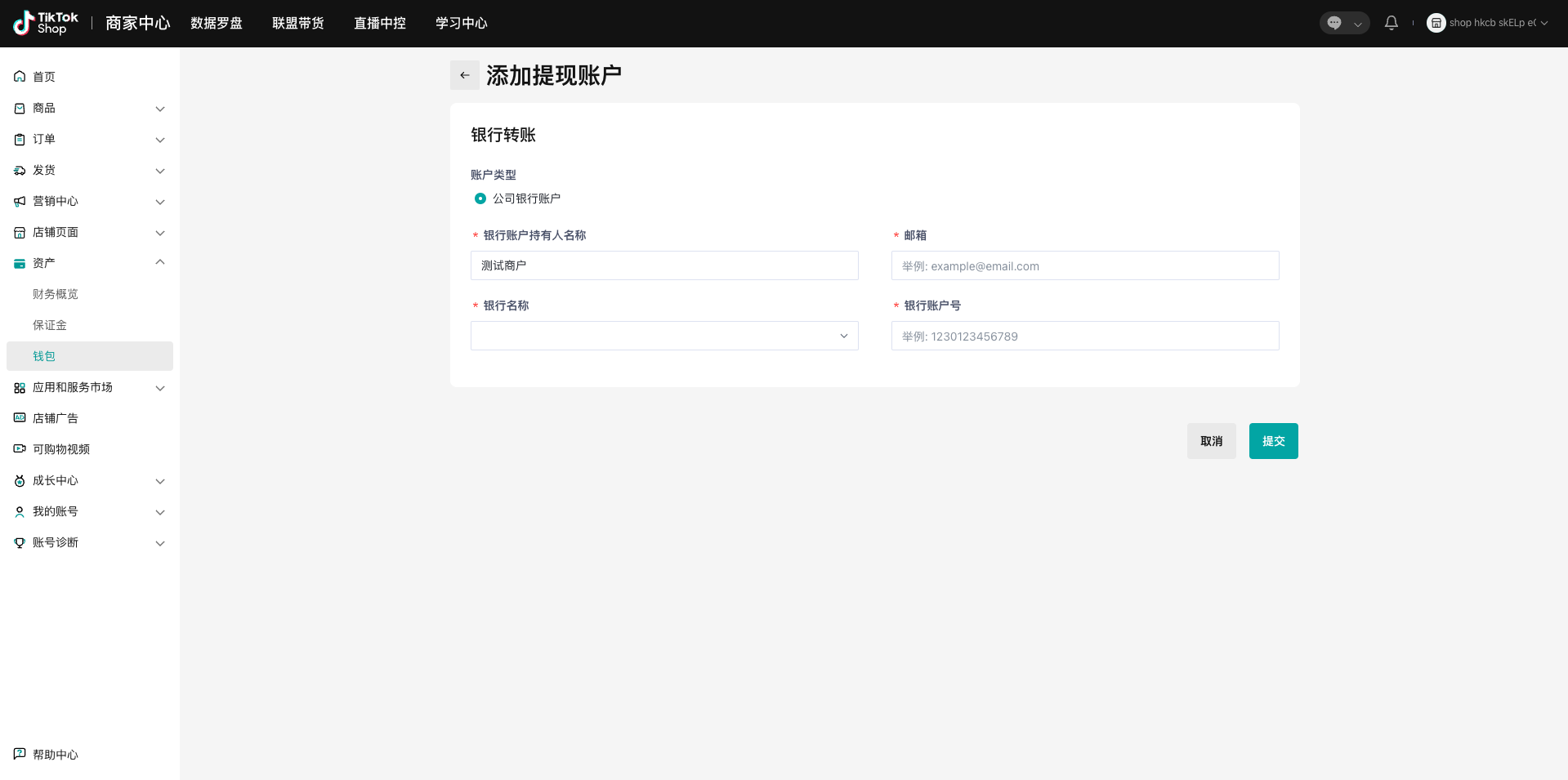Click the 订单 clipboard icon

coord(20,139)
